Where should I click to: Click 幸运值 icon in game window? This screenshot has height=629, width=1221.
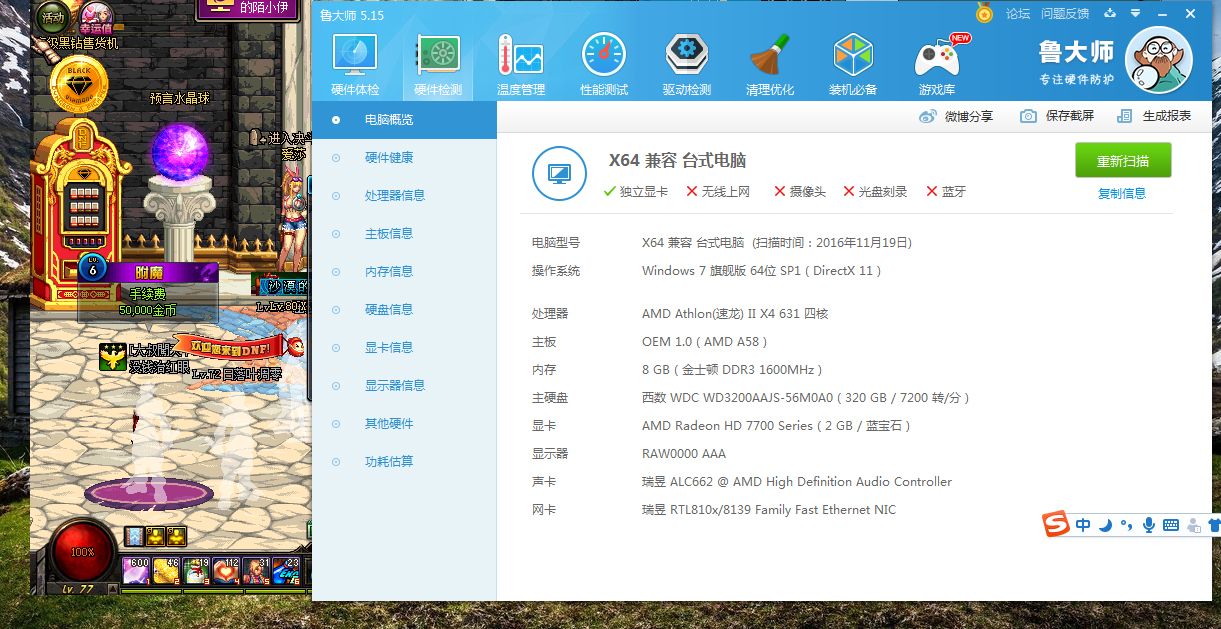pyautogui.click(x=97, y=16)
